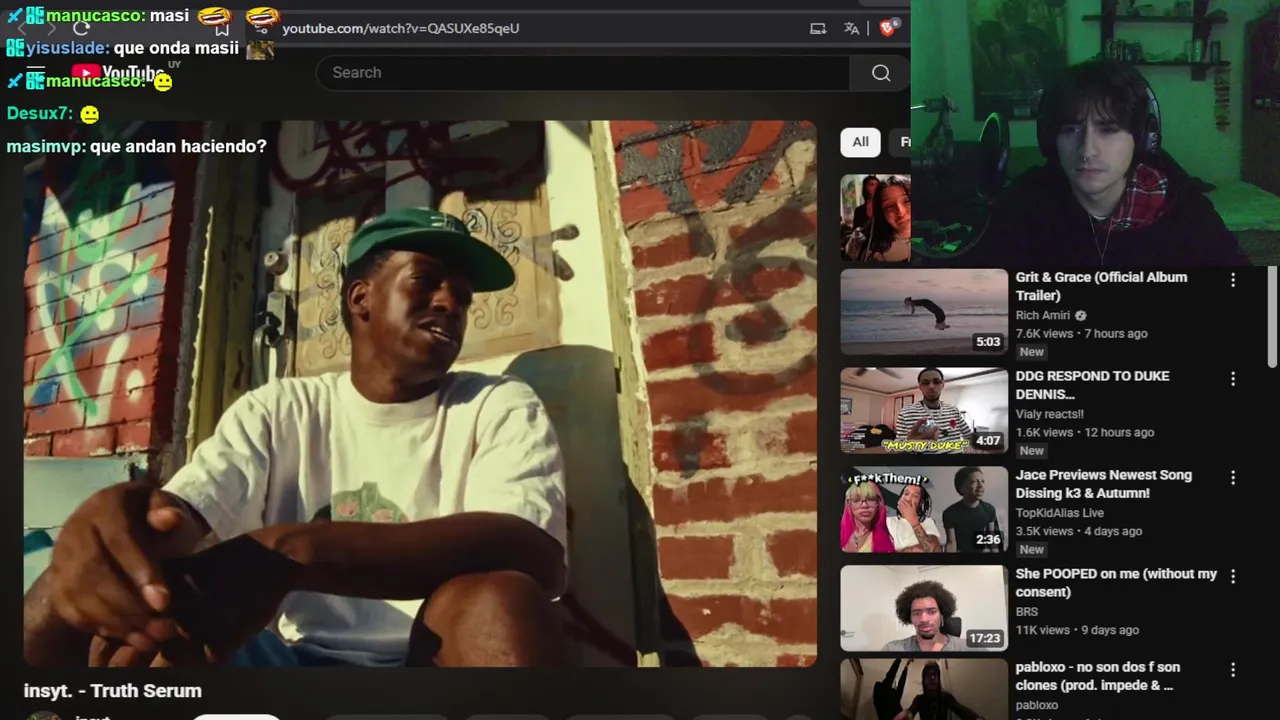The height and width of the screenshot is (720, 1280).
Task: Select the All filter chip
Action: tap(860, 142)
